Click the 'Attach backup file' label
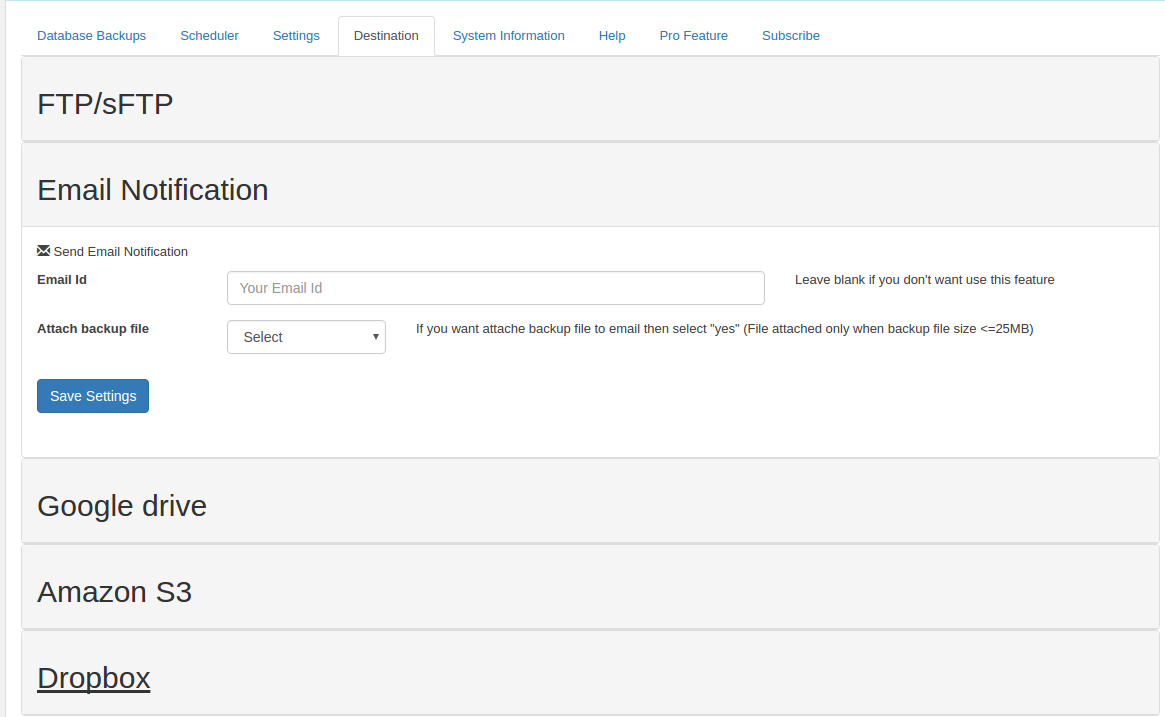The height and width of the screenshot is (717, 1165). [93, 329]
